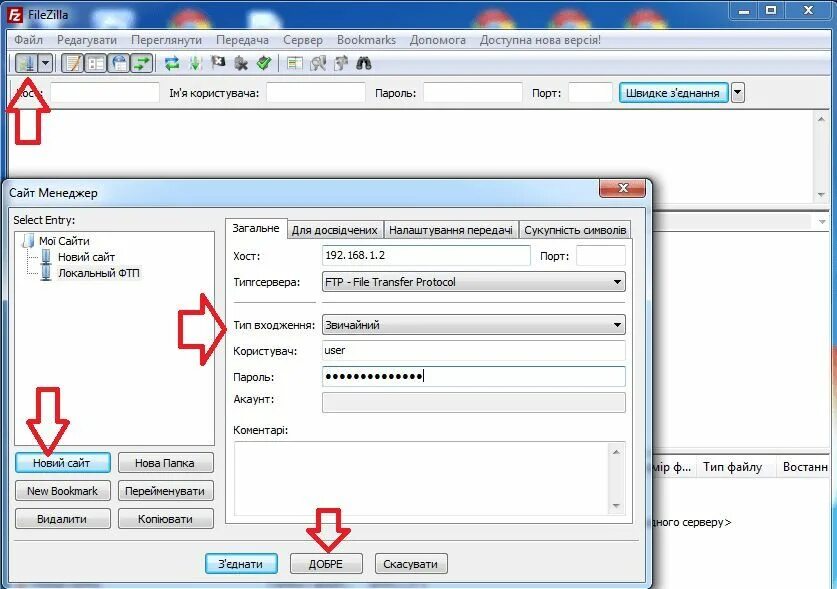Select the Мої Сайти root entry

tap(64, 241)
